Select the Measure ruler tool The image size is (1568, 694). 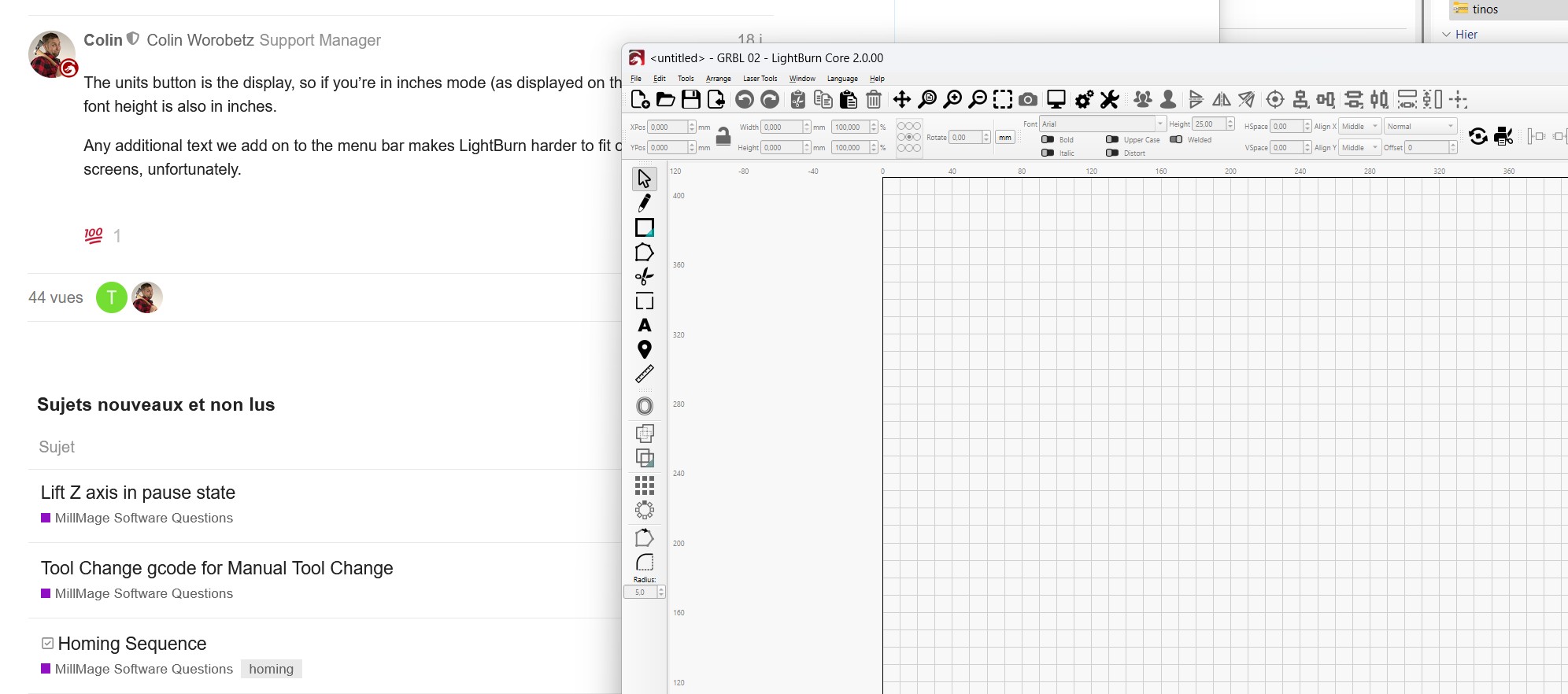pyautogui.click(x=645, y=374)
